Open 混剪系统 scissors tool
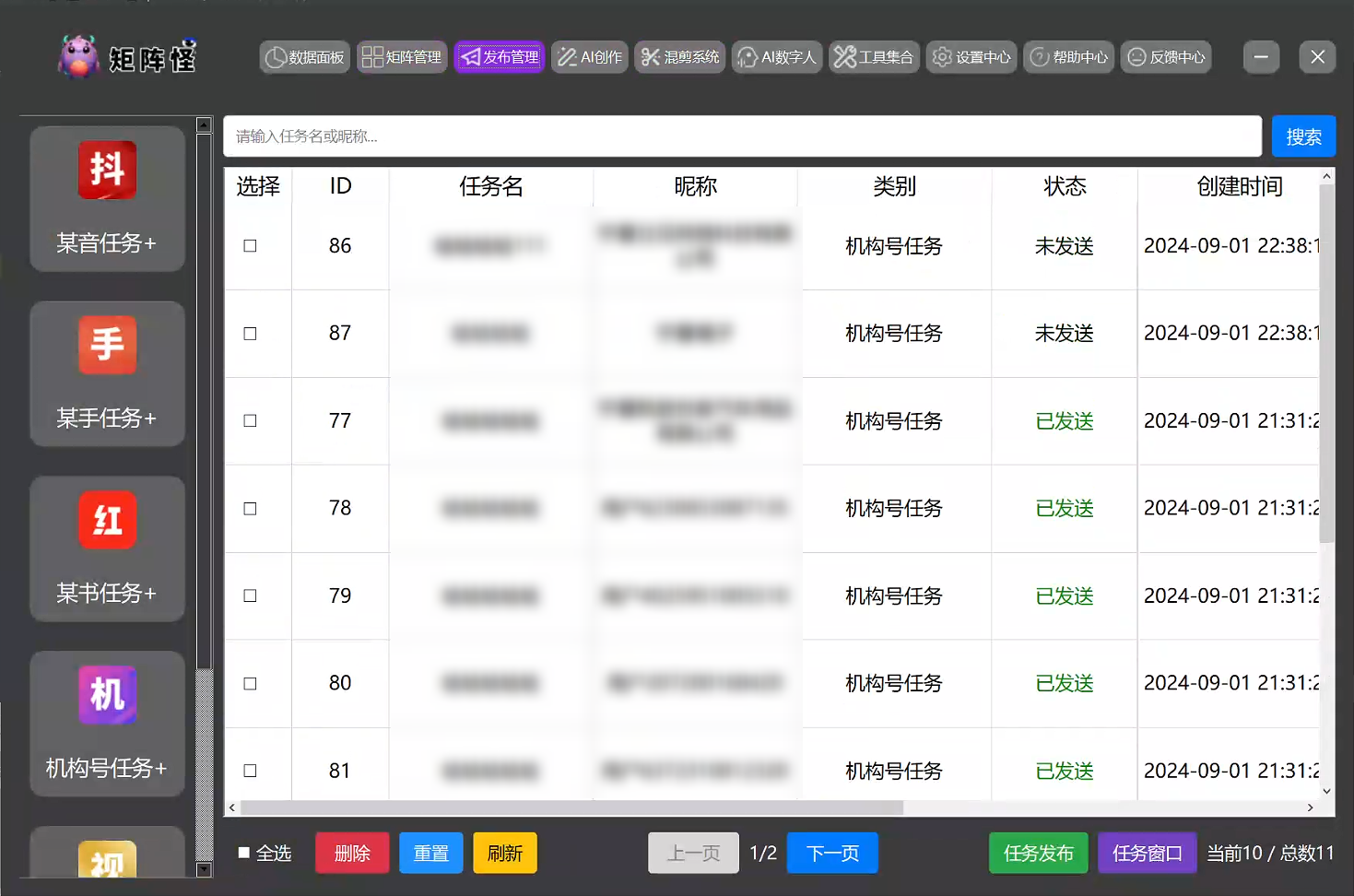Screen dimensions: 1354x896 point(680,57)
